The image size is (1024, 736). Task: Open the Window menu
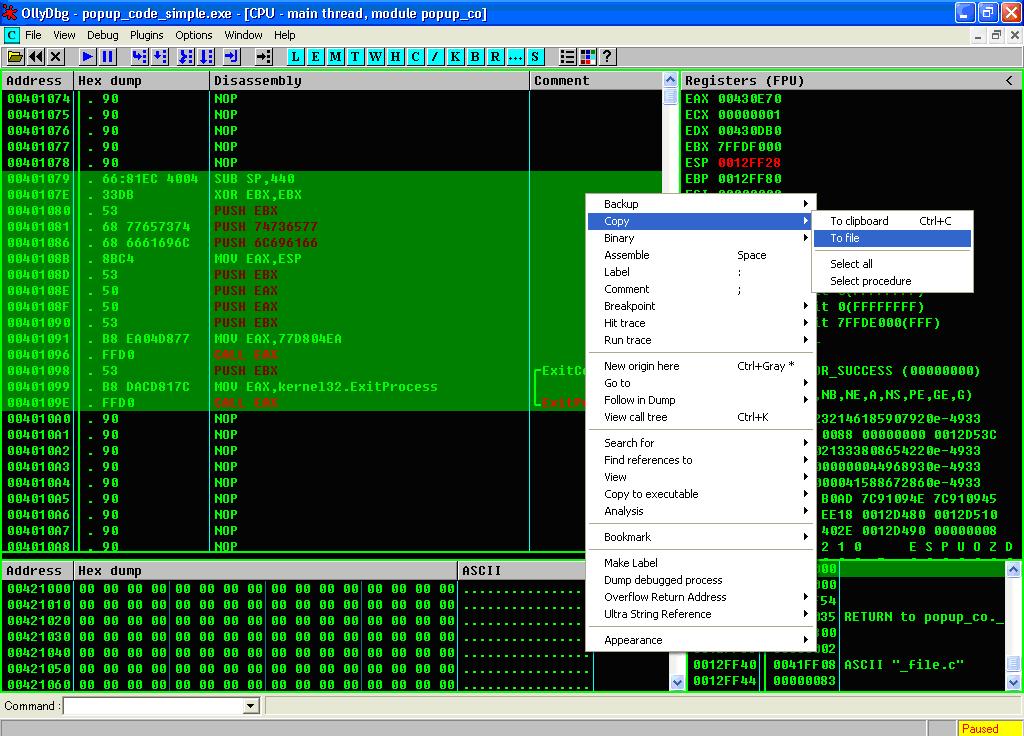tap(243, 35)
